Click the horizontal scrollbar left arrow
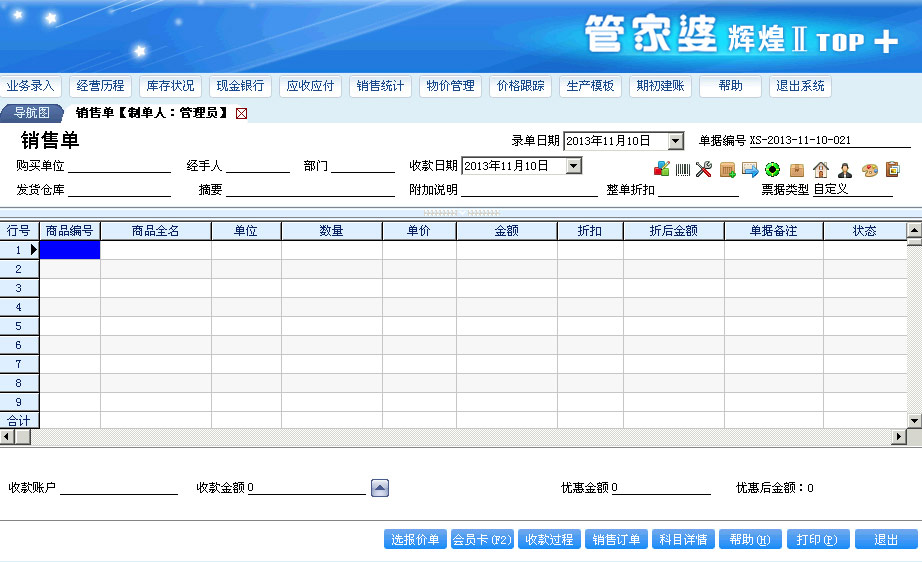 point(7,437)
